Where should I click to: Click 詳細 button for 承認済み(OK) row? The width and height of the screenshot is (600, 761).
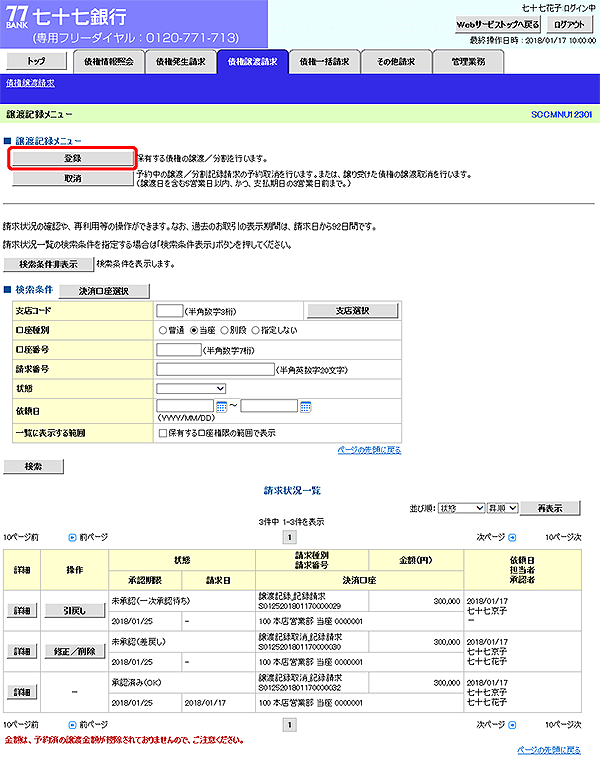[x=22, y=692]
